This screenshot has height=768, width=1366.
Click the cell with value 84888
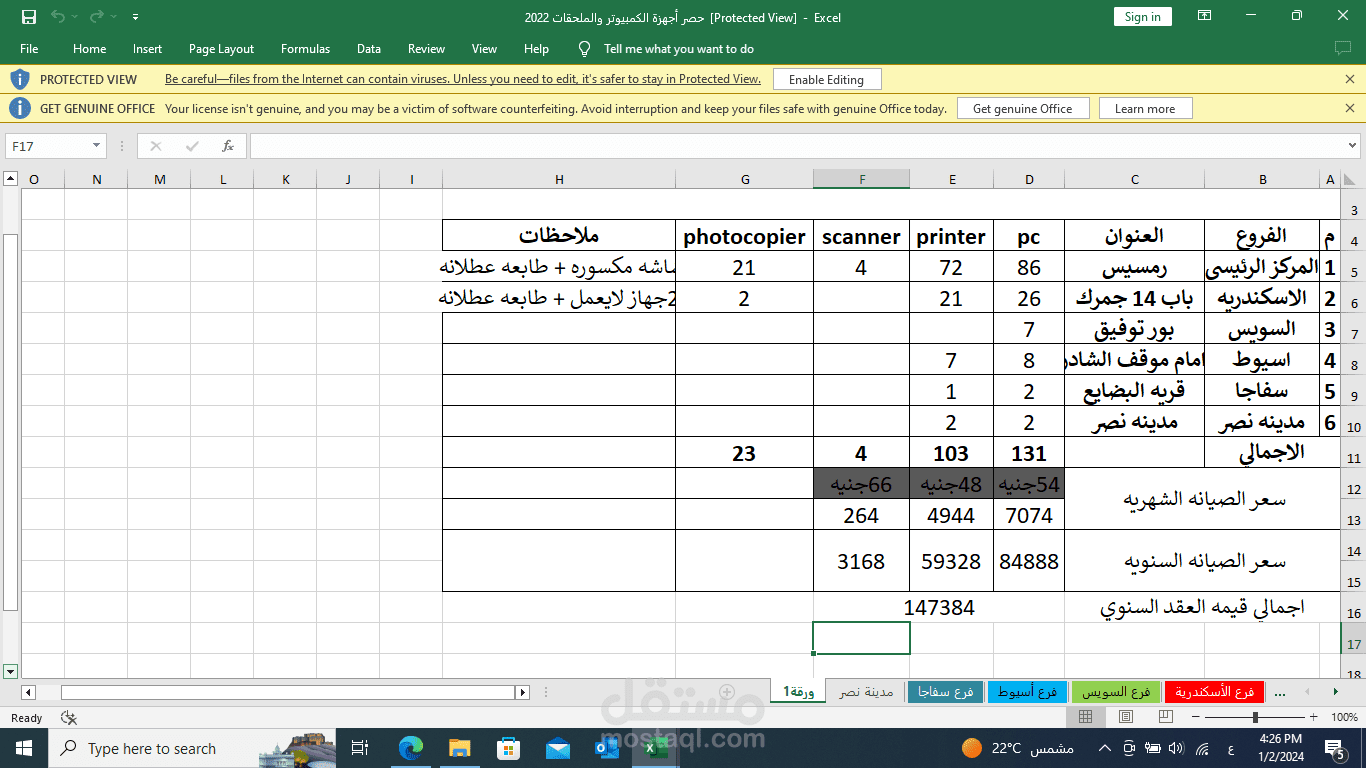point(1029,561)
